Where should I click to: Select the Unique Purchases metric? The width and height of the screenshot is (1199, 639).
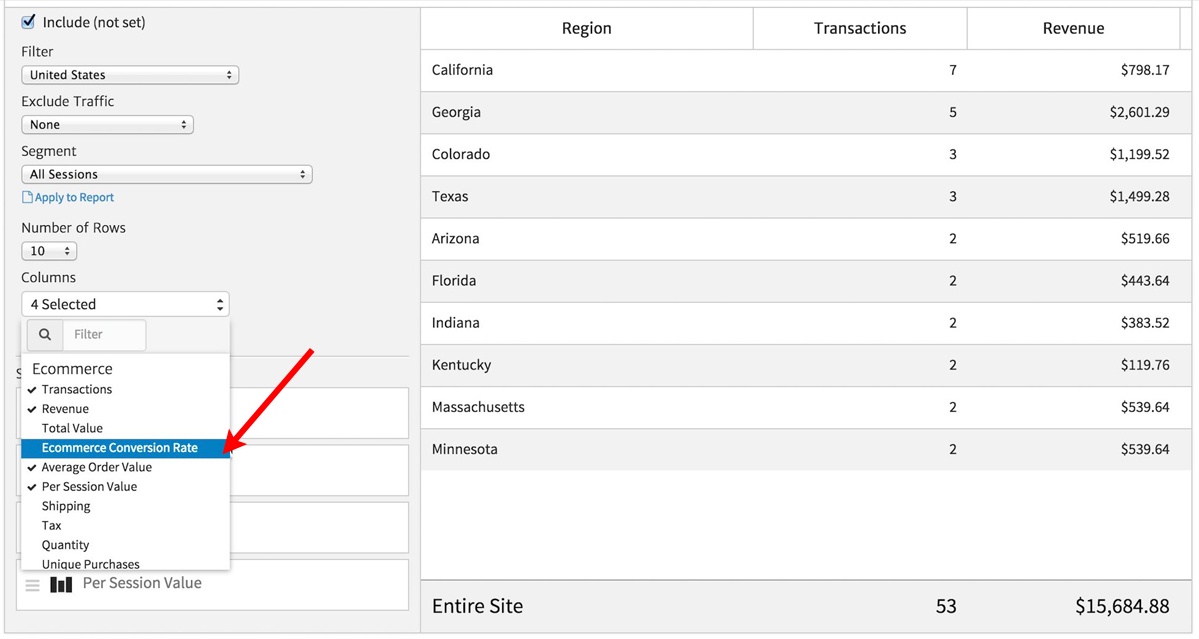click(x=90, y=564)
